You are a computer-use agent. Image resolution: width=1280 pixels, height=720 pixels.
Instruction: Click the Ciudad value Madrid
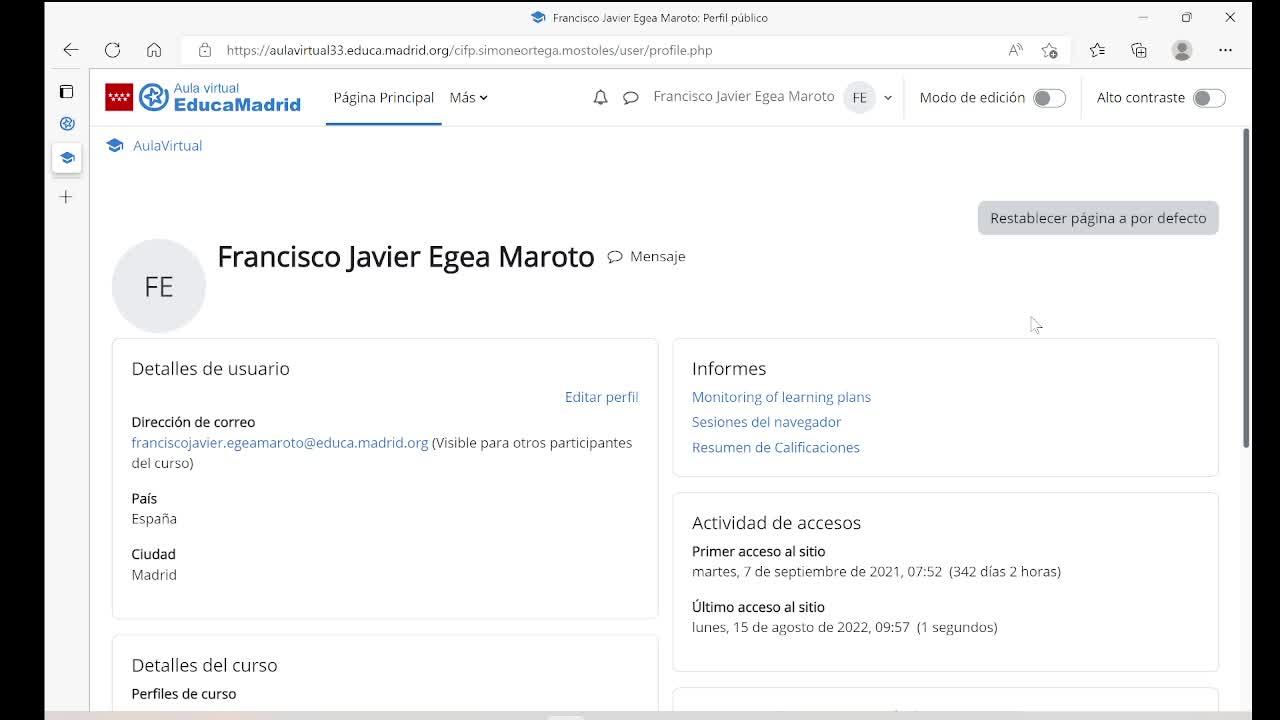click(x=154, y=575)
